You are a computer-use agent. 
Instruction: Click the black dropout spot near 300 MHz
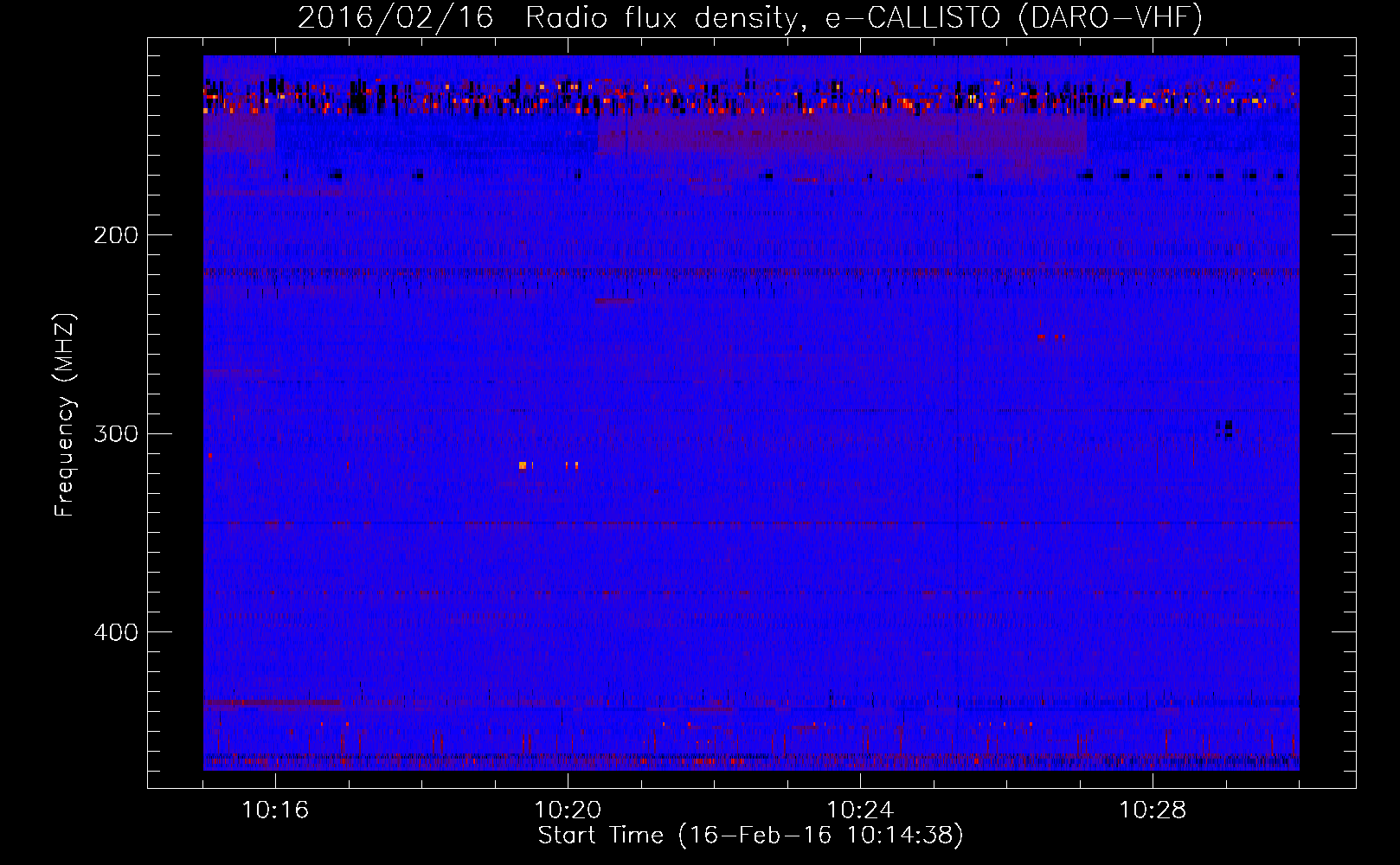pyautogui.click(x=1223, y=428)
